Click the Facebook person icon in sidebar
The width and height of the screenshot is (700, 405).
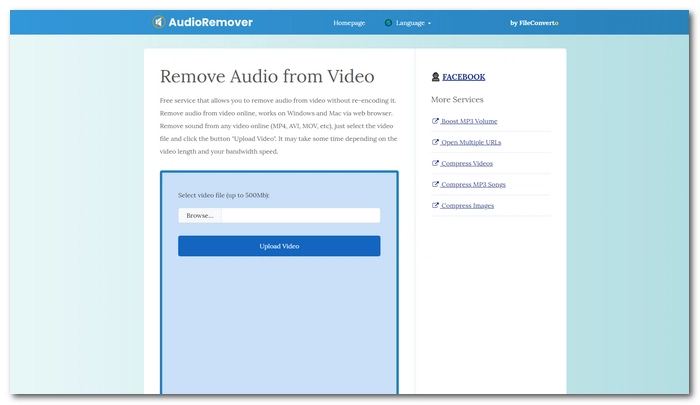pos(435,77)
